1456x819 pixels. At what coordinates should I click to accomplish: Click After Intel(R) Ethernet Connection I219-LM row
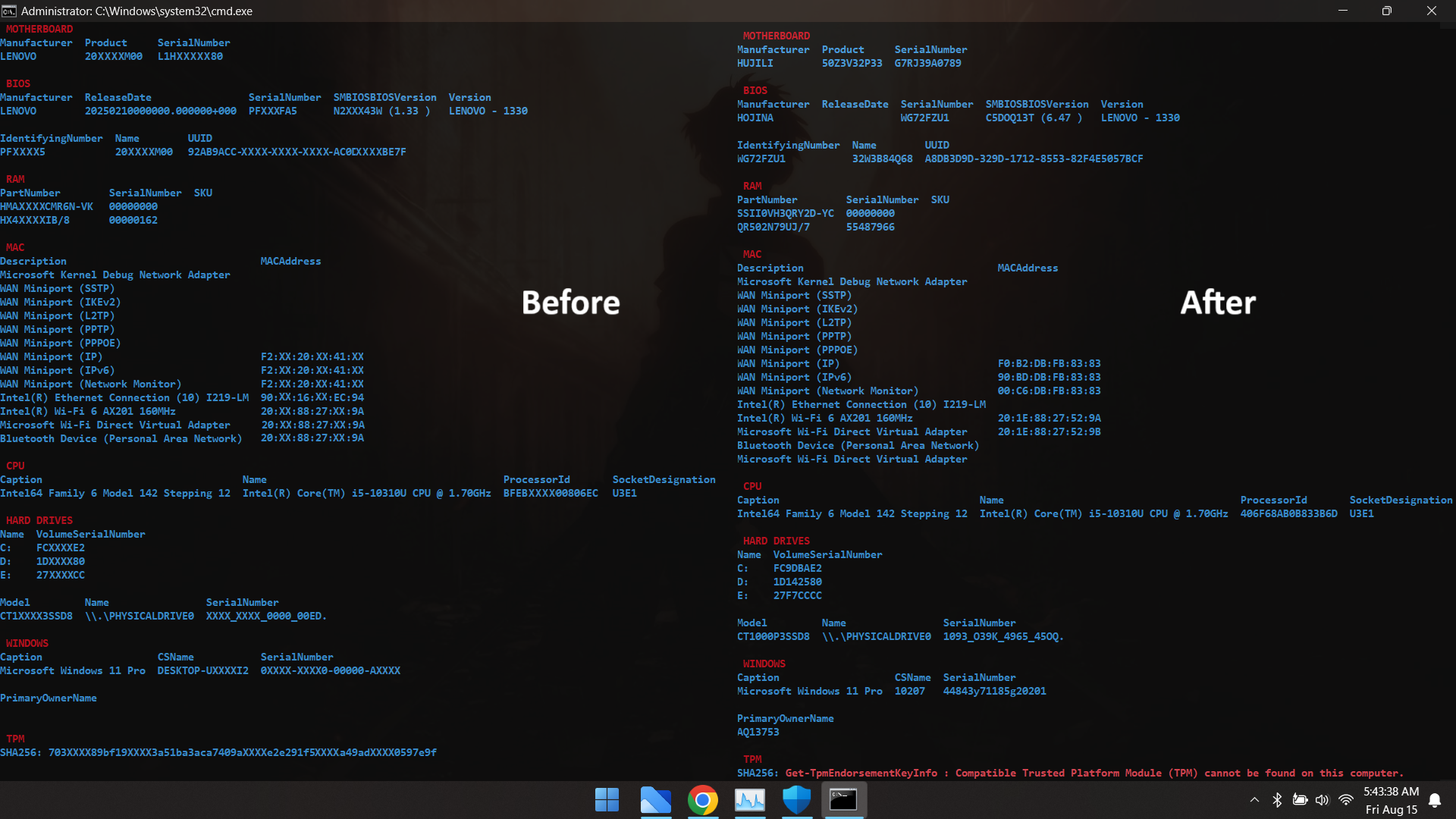pyautogui.click(x=861, y=404)
